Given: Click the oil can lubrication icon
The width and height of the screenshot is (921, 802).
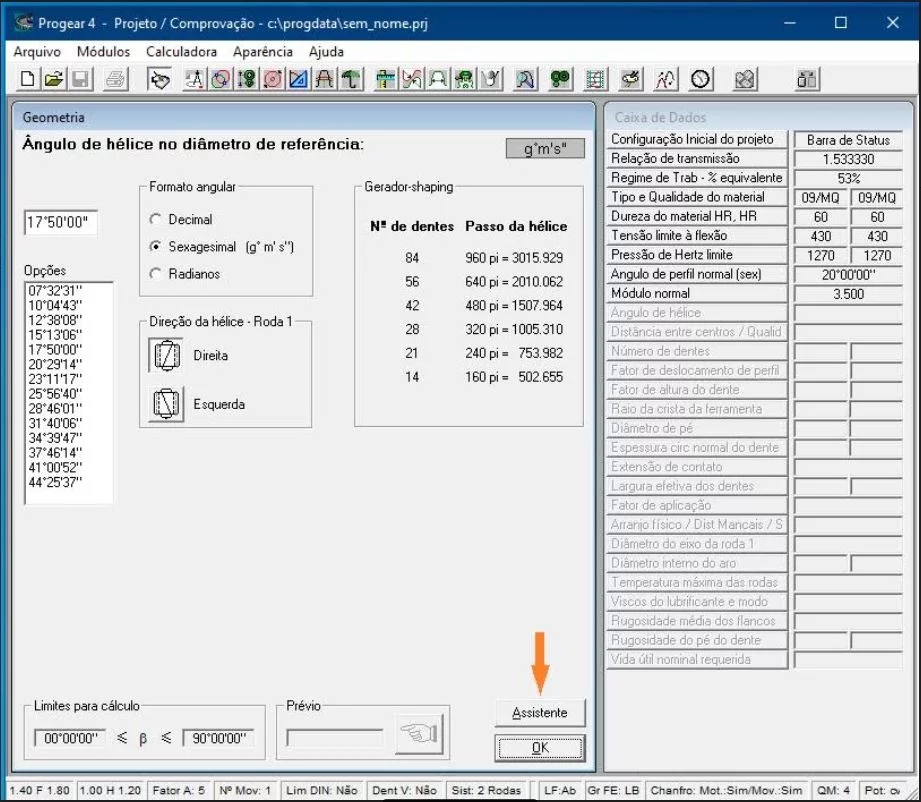Looking at the screenshot, I should point(630,79).
